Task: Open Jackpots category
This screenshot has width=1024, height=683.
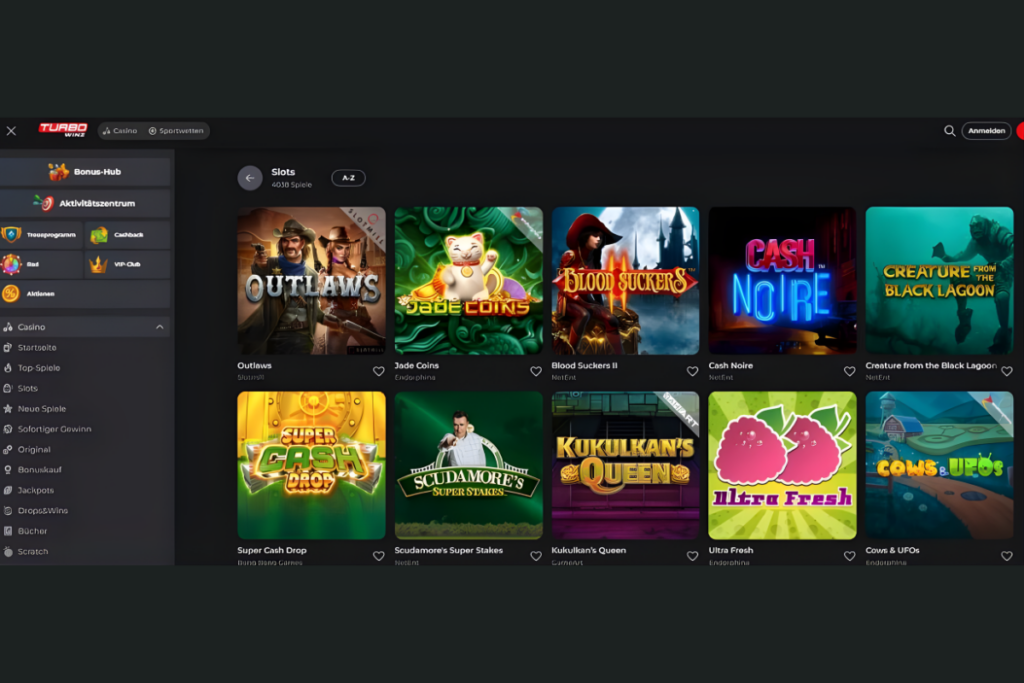Action: [x=35, y=490]
